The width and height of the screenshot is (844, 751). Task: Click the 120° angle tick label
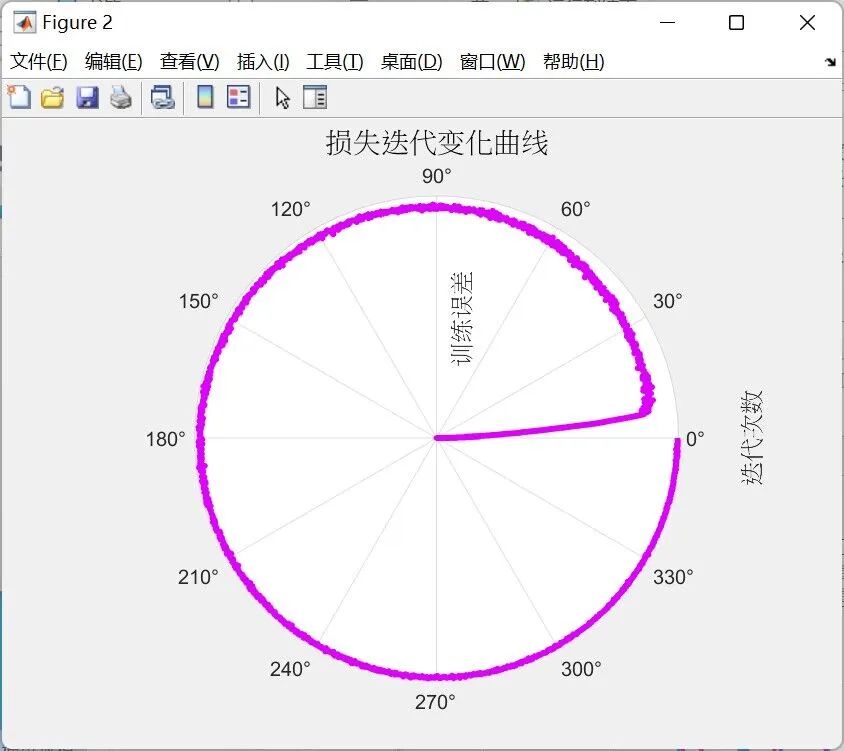291,209
